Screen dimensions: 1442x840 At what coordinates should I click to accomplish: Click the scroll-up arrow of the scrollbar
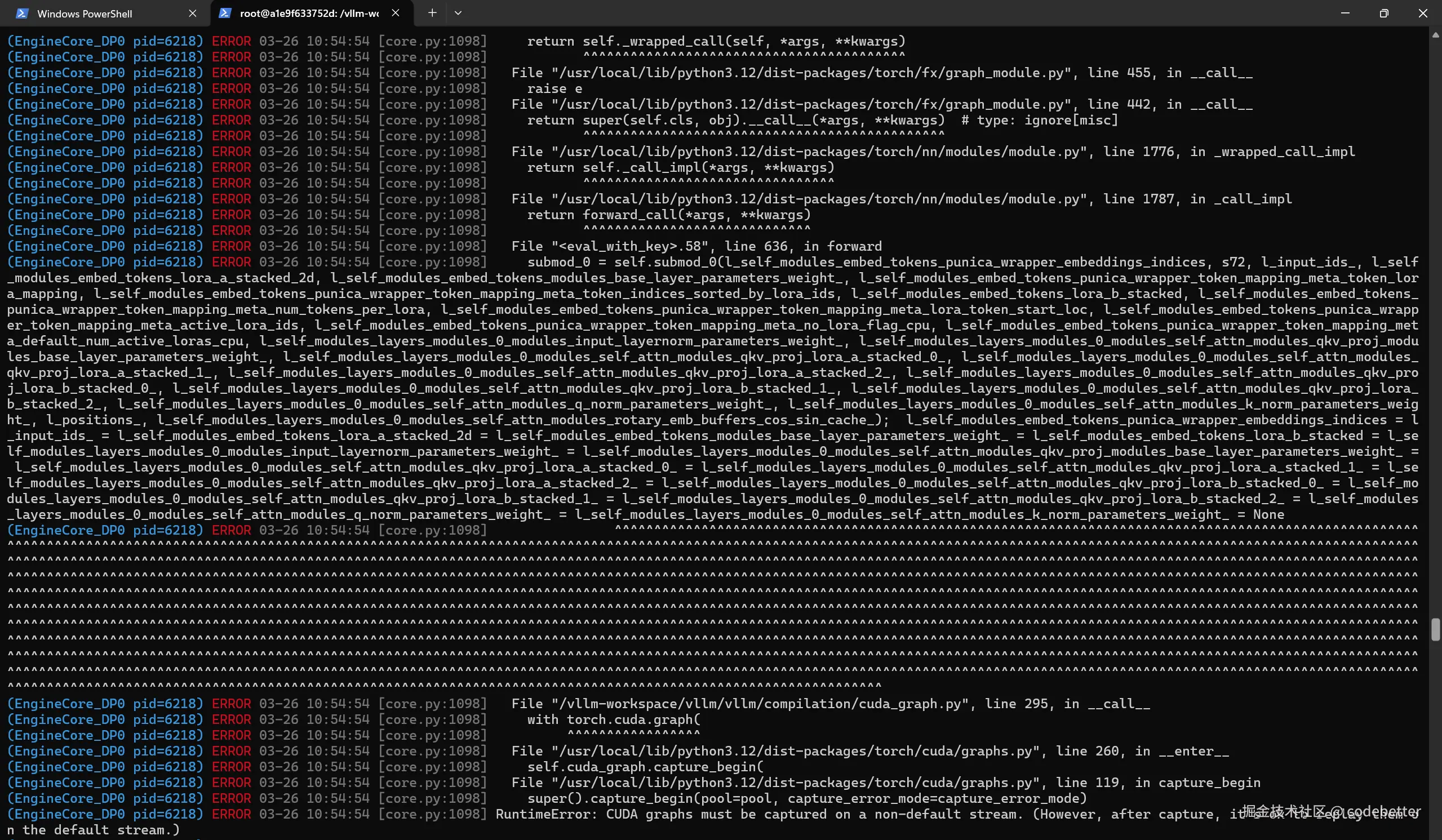pos(1435,35)
